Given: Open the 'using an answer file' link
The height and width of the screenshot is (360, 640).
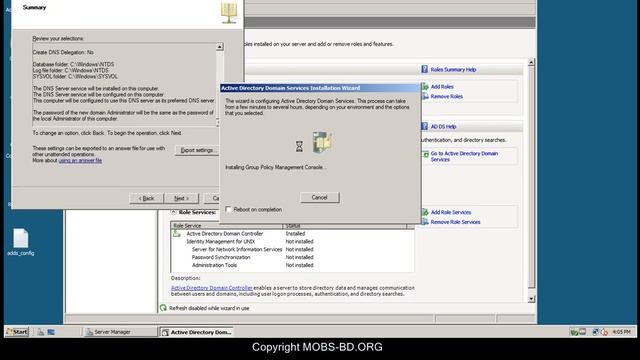Looking at the screenshot, I should (80, 160).
